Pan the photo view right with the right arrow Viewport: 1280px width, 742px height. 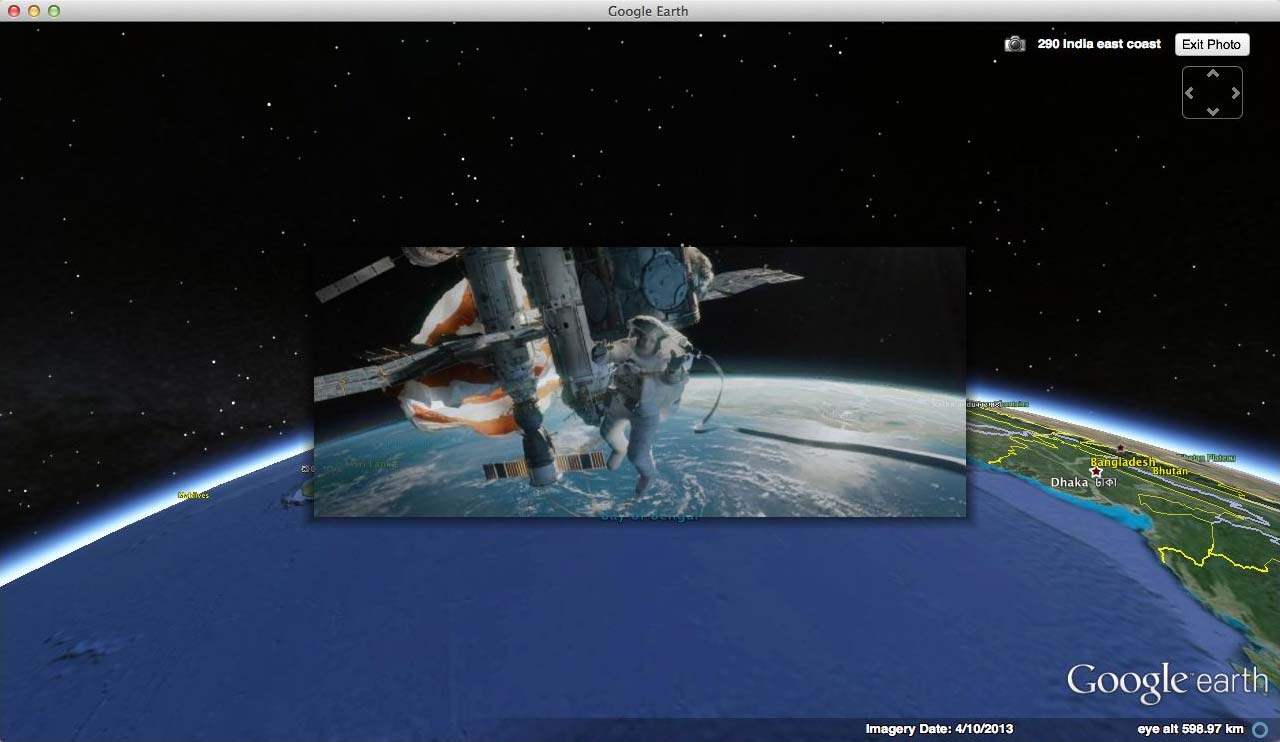coord(1236,93)
